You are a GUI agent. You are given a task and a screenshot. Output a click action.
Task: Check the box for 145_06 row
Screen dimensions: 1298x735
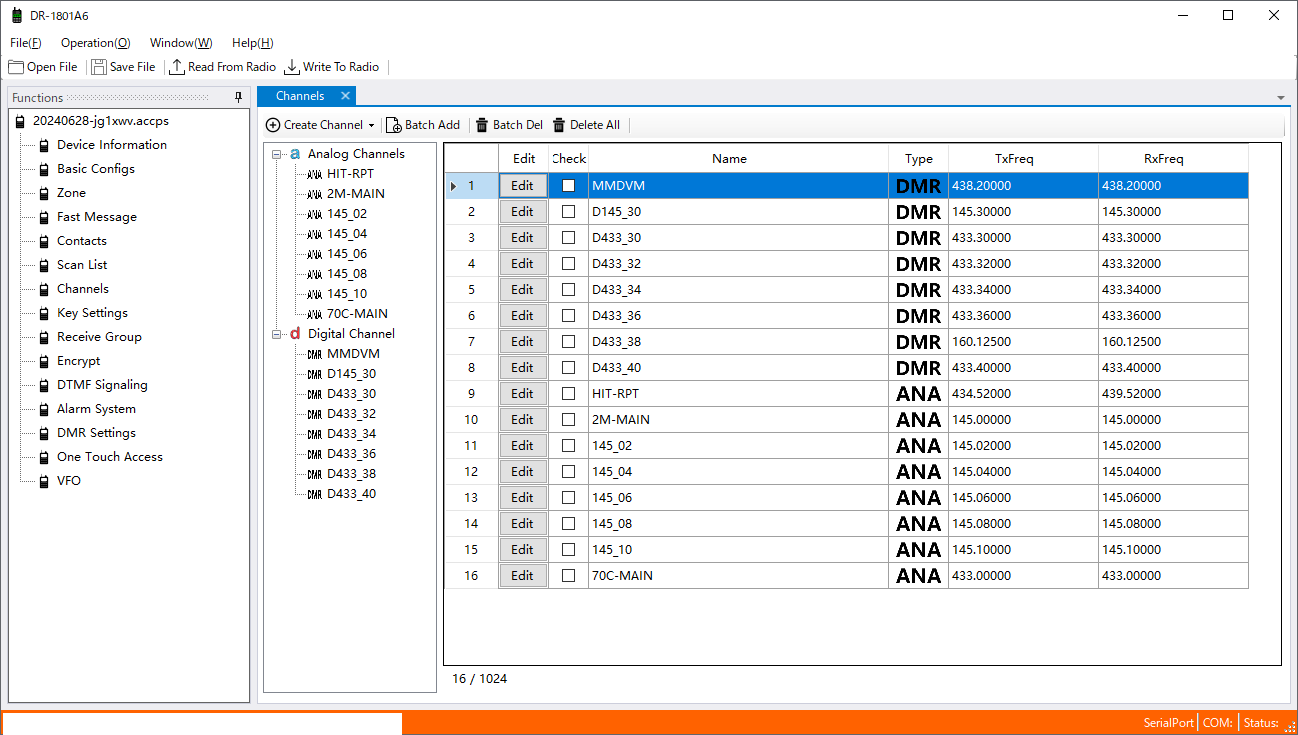[568, 498]
